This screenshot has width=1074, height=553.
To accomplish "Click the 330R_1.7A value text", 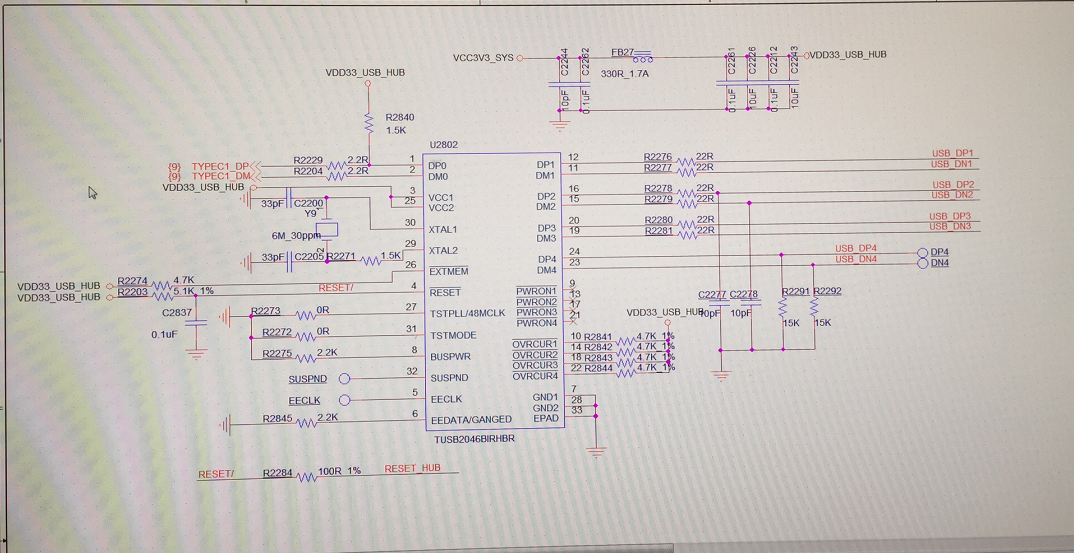I will (x=625, y=73).
